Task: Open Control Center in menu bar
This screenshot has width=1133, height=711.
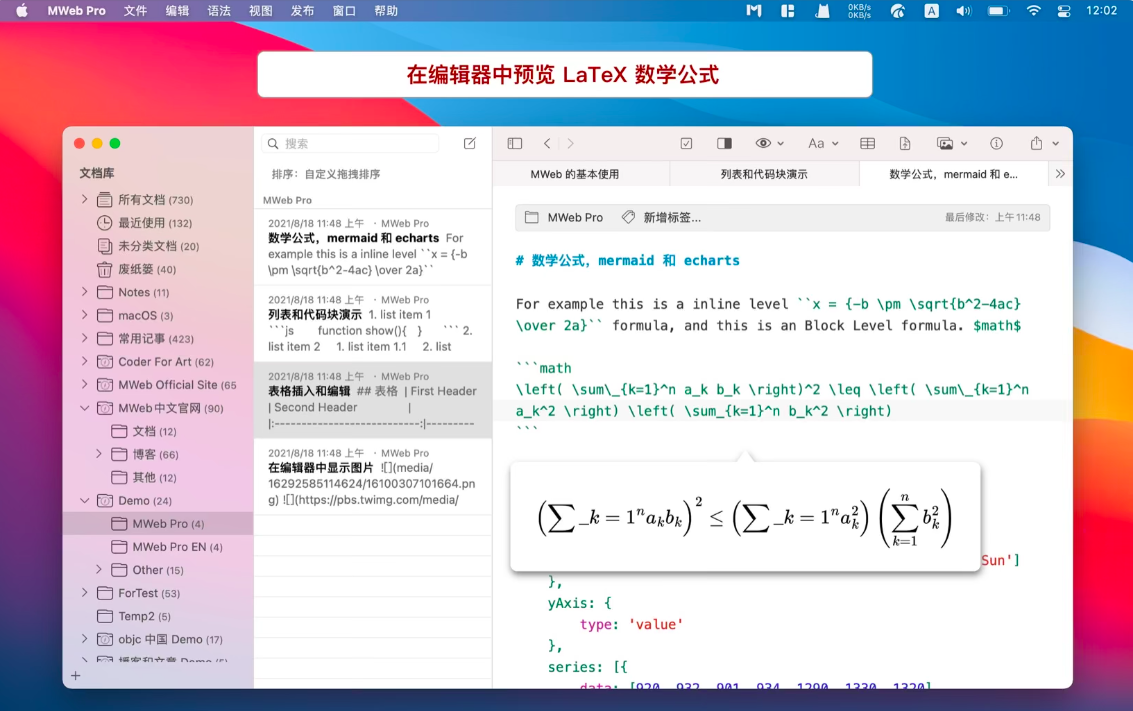Action: (1064, 11)
